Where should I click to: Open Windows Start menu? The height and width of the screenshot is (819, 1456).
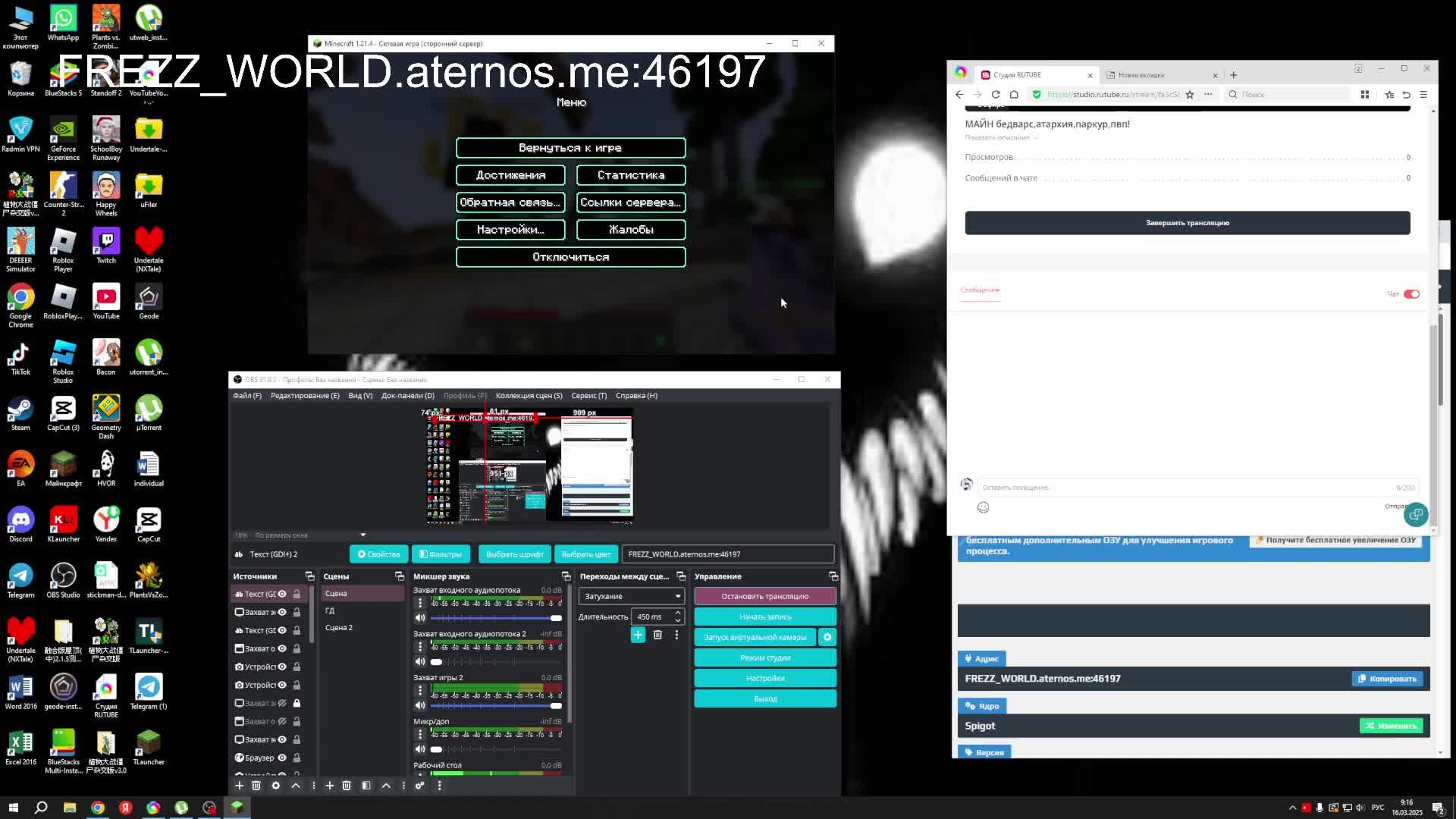pyautogui.click(x=13, y=808)
